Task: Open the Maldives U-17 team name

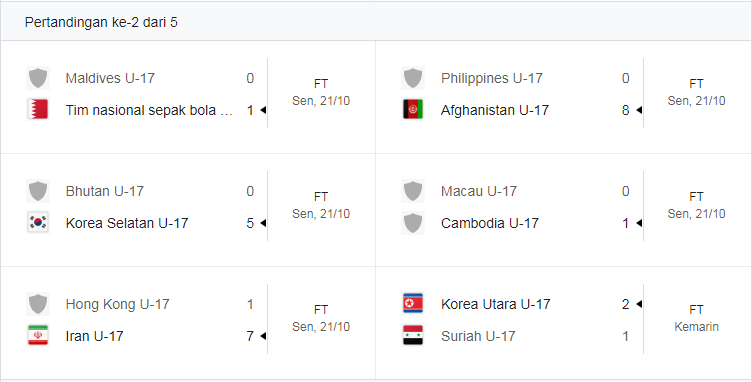Action: click(110, 78)
